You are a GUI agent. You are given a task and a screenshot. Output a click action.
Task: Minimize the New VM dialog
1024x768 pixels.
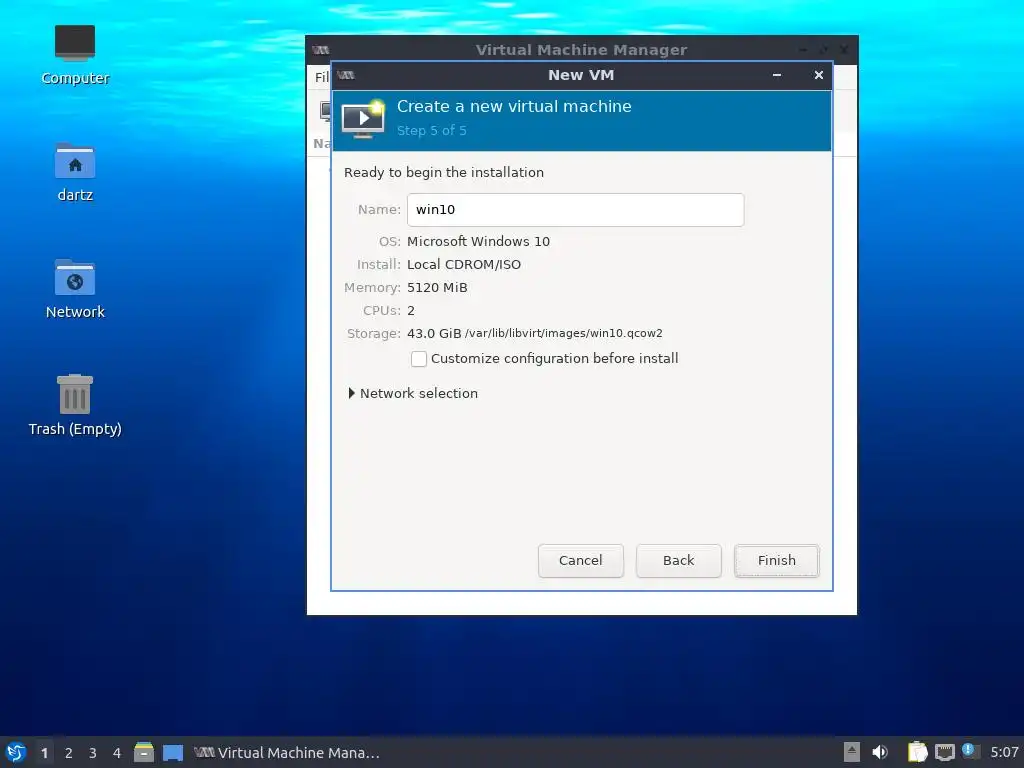tap(776, 75)
